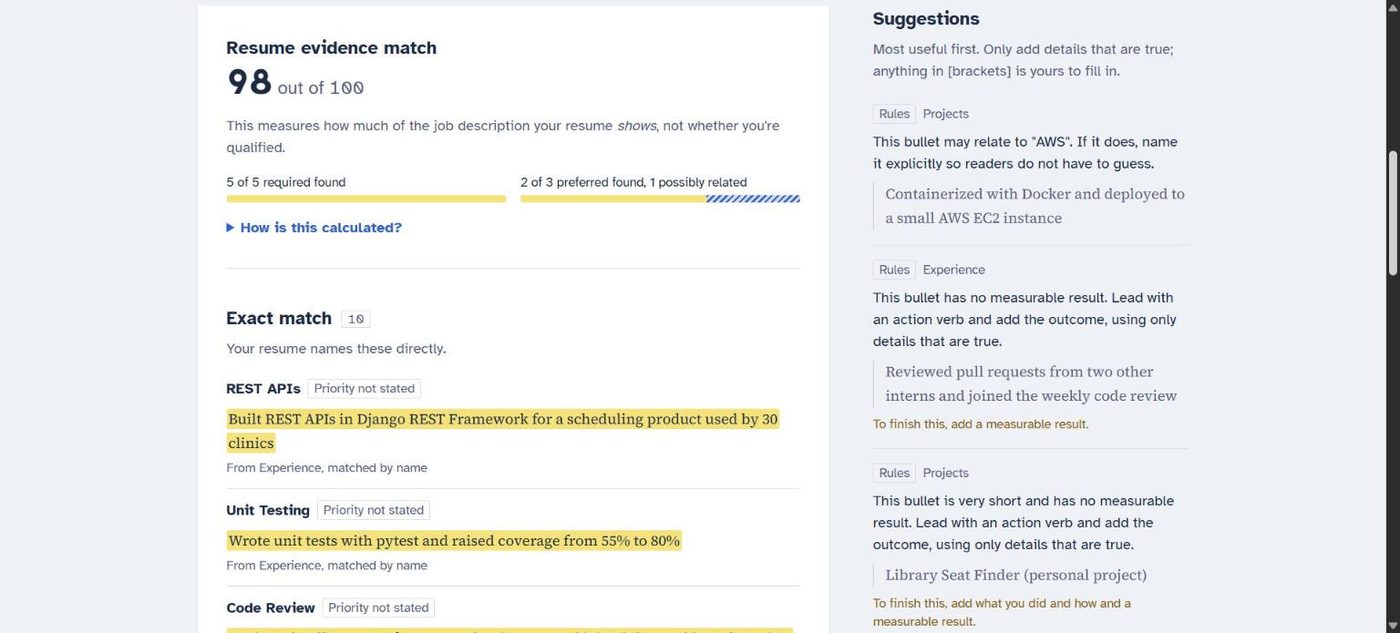This screenshot has height=633, width=1400.
Task: Open the Docker AWS EC2 quoted bullet
Action: point(1035,206)
